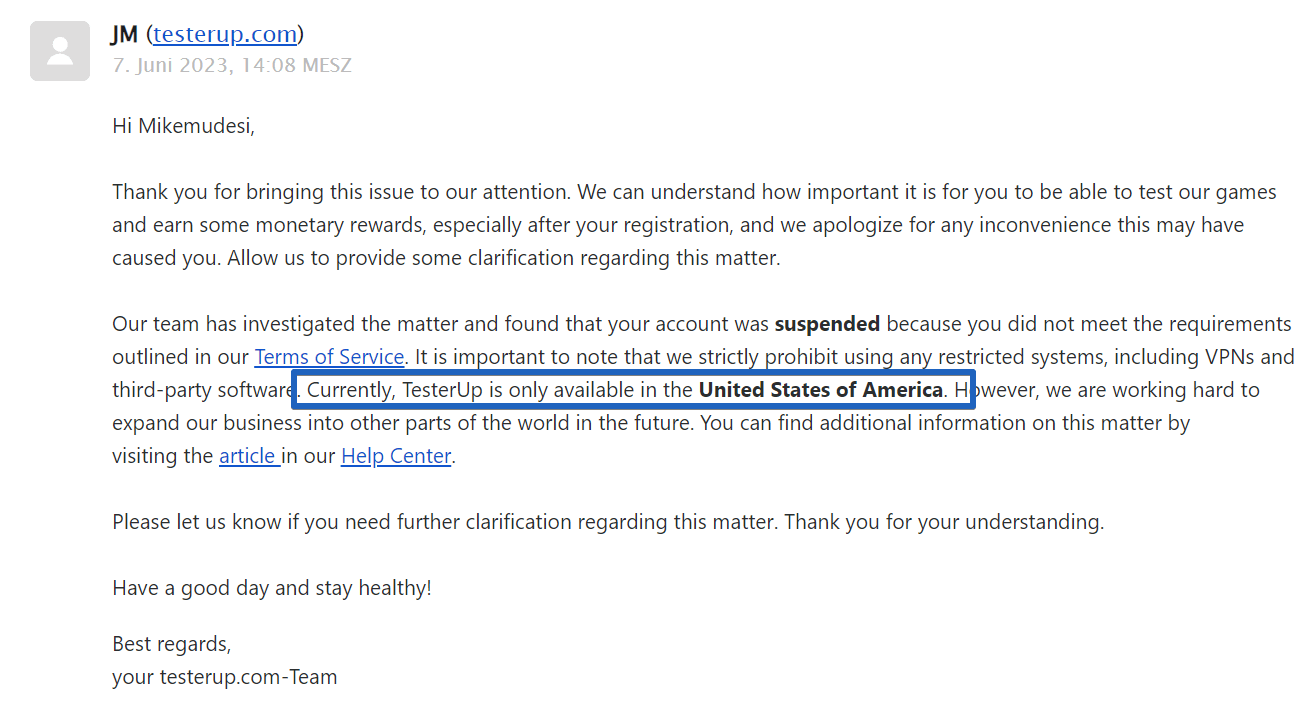Open the Terms of Service link
The image size is (1300, 706).
point(329,357)
